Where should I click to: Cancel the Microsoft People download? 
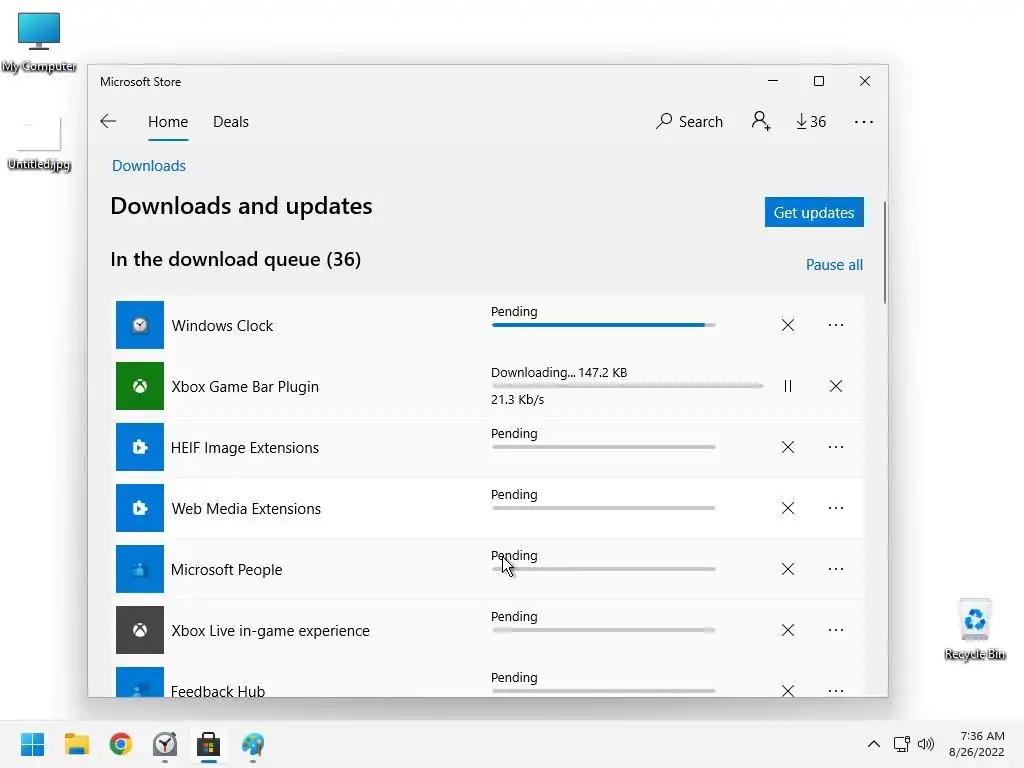point(788,569)
